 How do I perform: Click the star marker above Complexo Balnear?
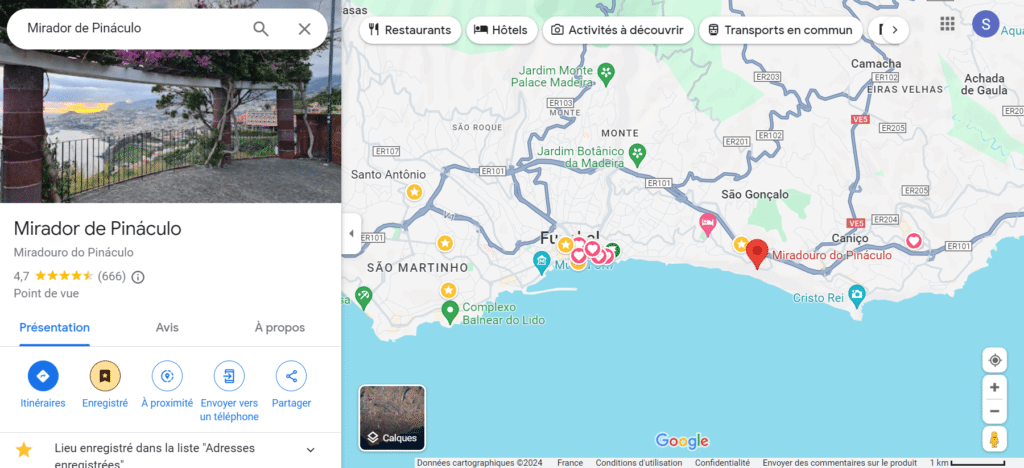tap(448, 290)
